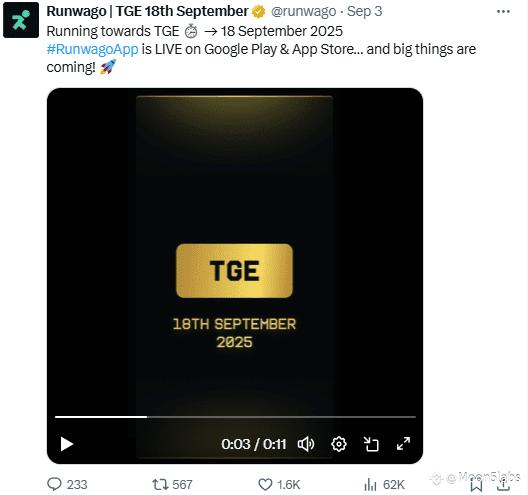Click the gold verified badge
Screen dimensions: 528x495
(259, 12)
